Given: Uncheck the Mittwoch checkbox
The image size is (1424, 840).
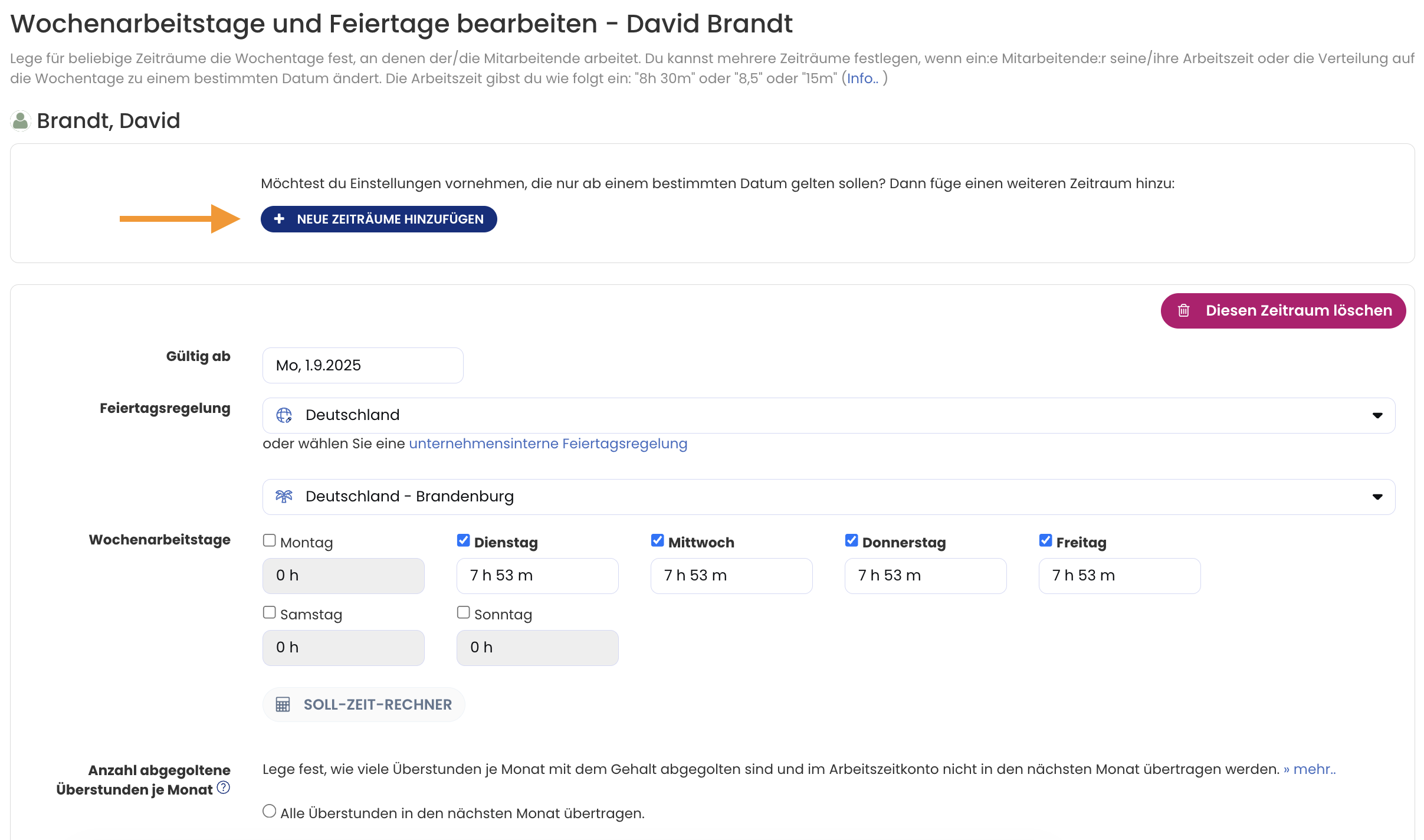Looking at the screenshot, I should pyautogui.click(x=658, y=540).
